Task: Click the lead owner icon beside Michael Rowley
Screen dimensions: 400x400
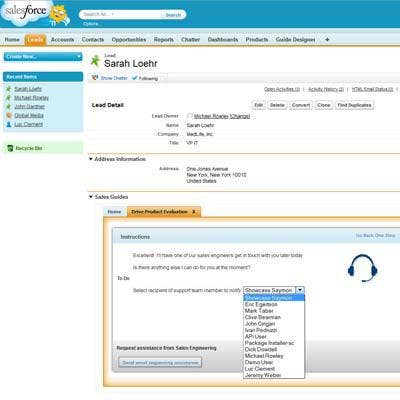Action: (190, 116)
